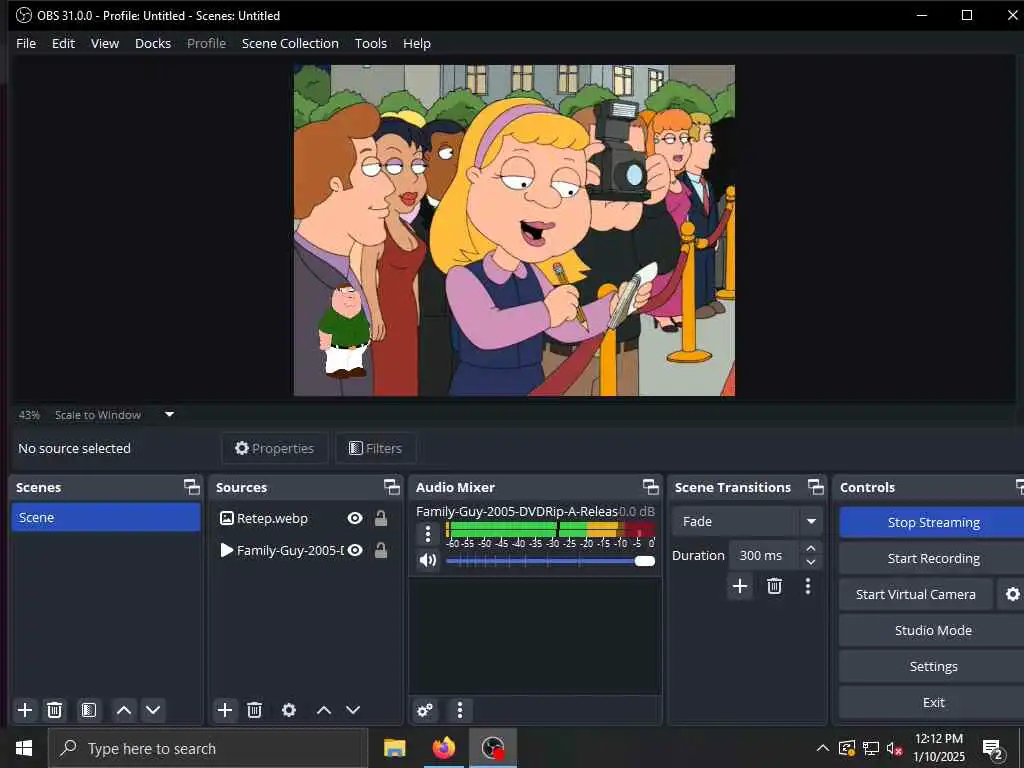The image size is (1024, 768).
Task: Remove scene transition trash icon
Action: [x=775, y=586]
